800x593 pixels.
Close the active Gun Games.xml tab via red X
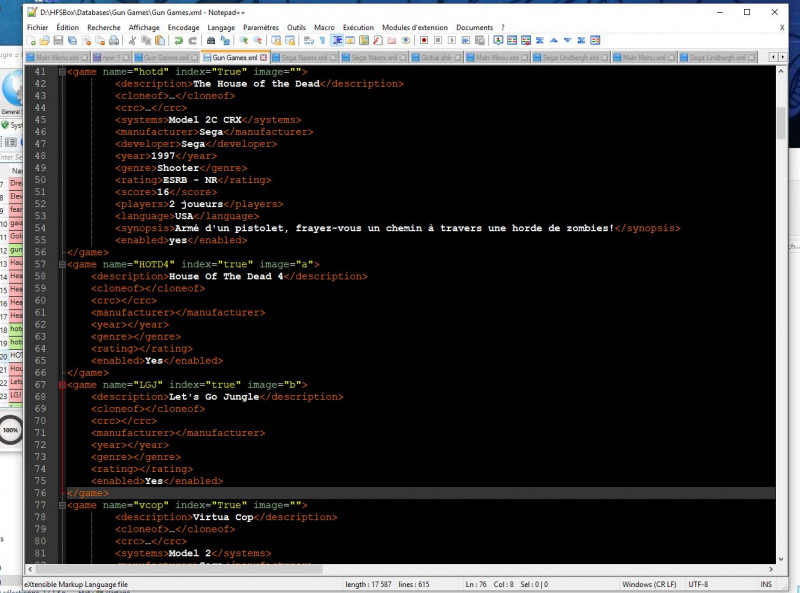click(263, 58)
